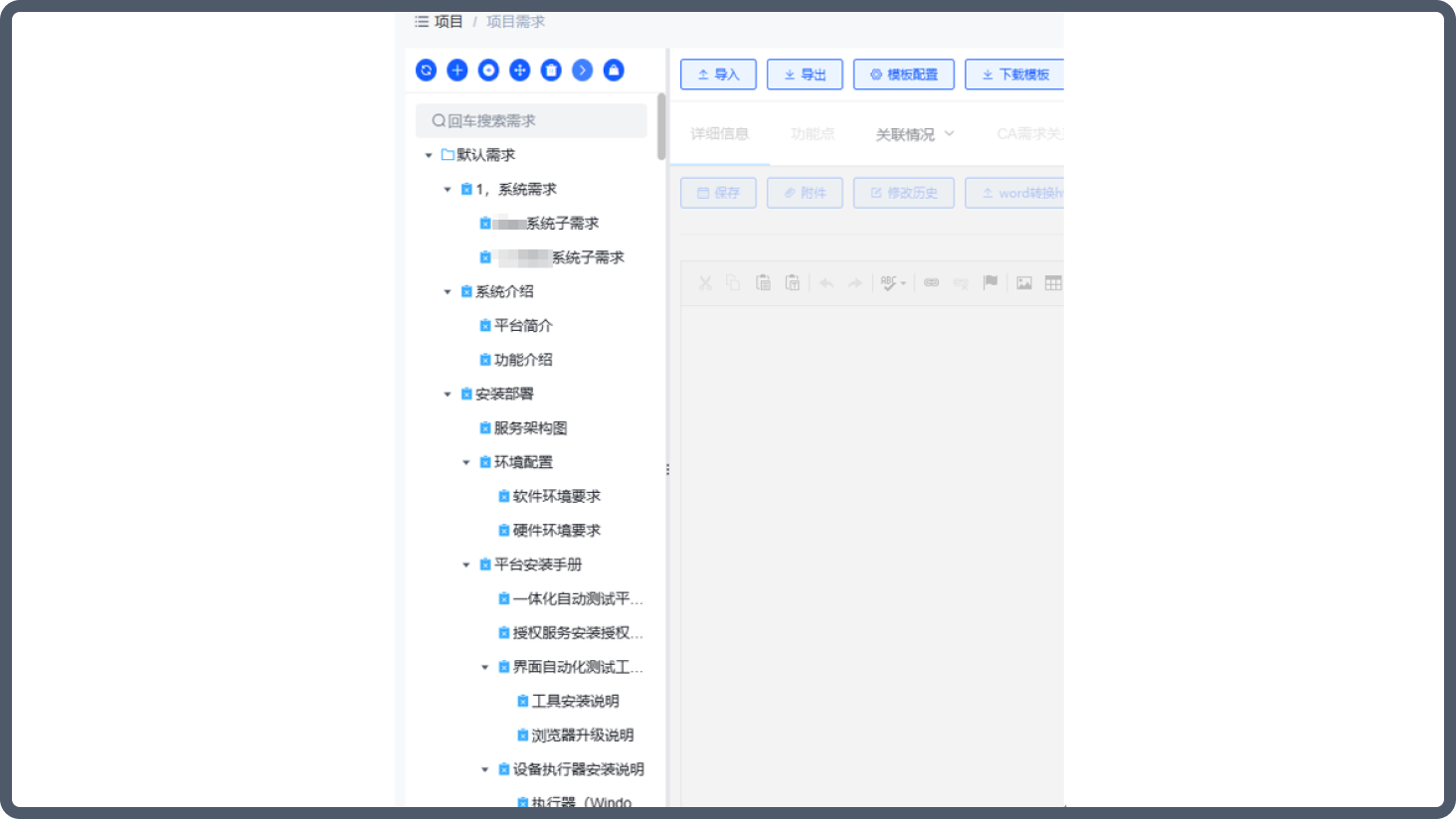Focus the 回车搜索需求 search field
The width and height of the screenshot is (1456, 819).
click(531, 120)
